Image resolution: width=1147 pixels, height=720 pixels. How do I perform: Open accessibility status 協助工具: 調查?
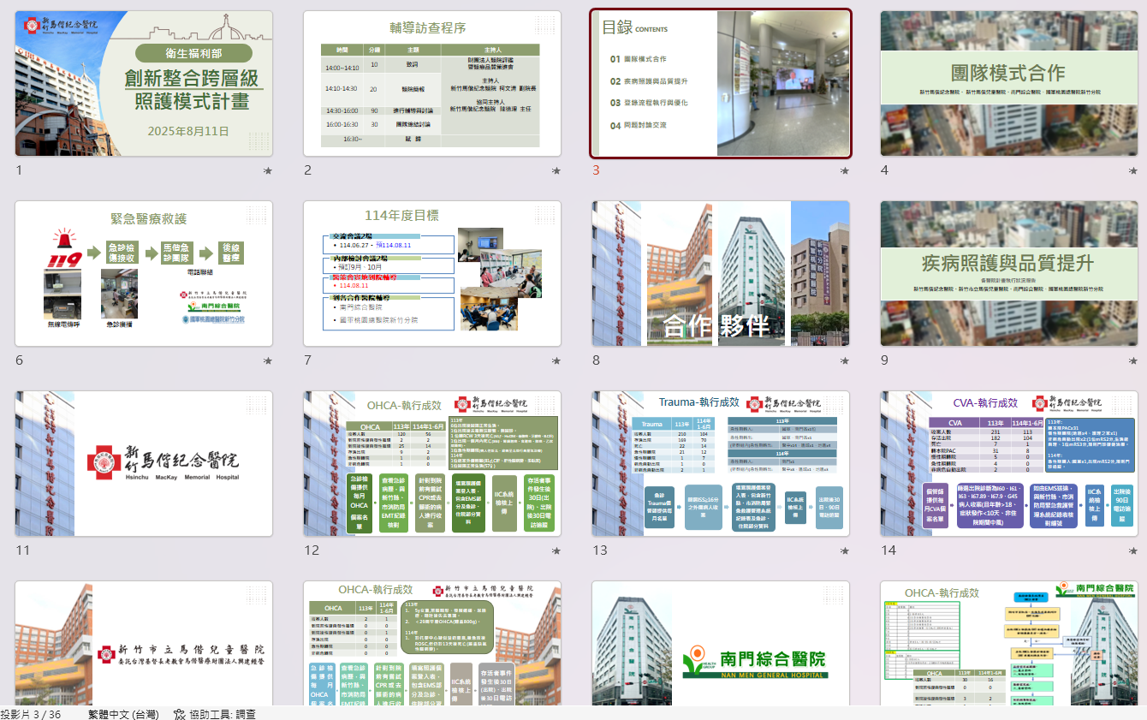215,714
